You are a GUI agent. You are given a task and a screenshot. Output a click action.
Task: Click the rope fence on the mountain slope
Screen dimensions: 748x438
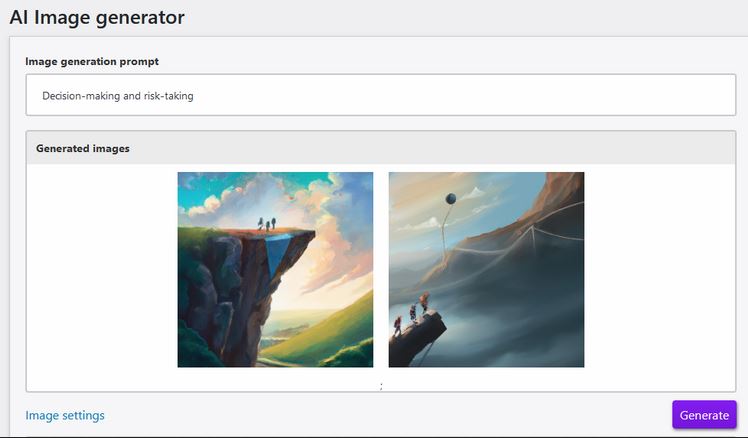point(520,236)
